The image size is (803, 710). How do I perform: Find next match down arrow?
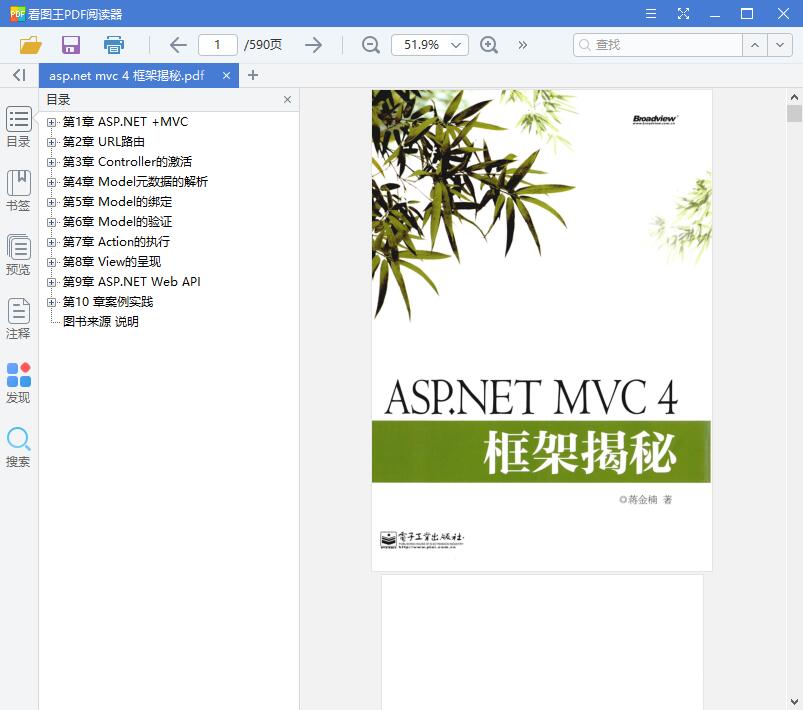point(779,45)
